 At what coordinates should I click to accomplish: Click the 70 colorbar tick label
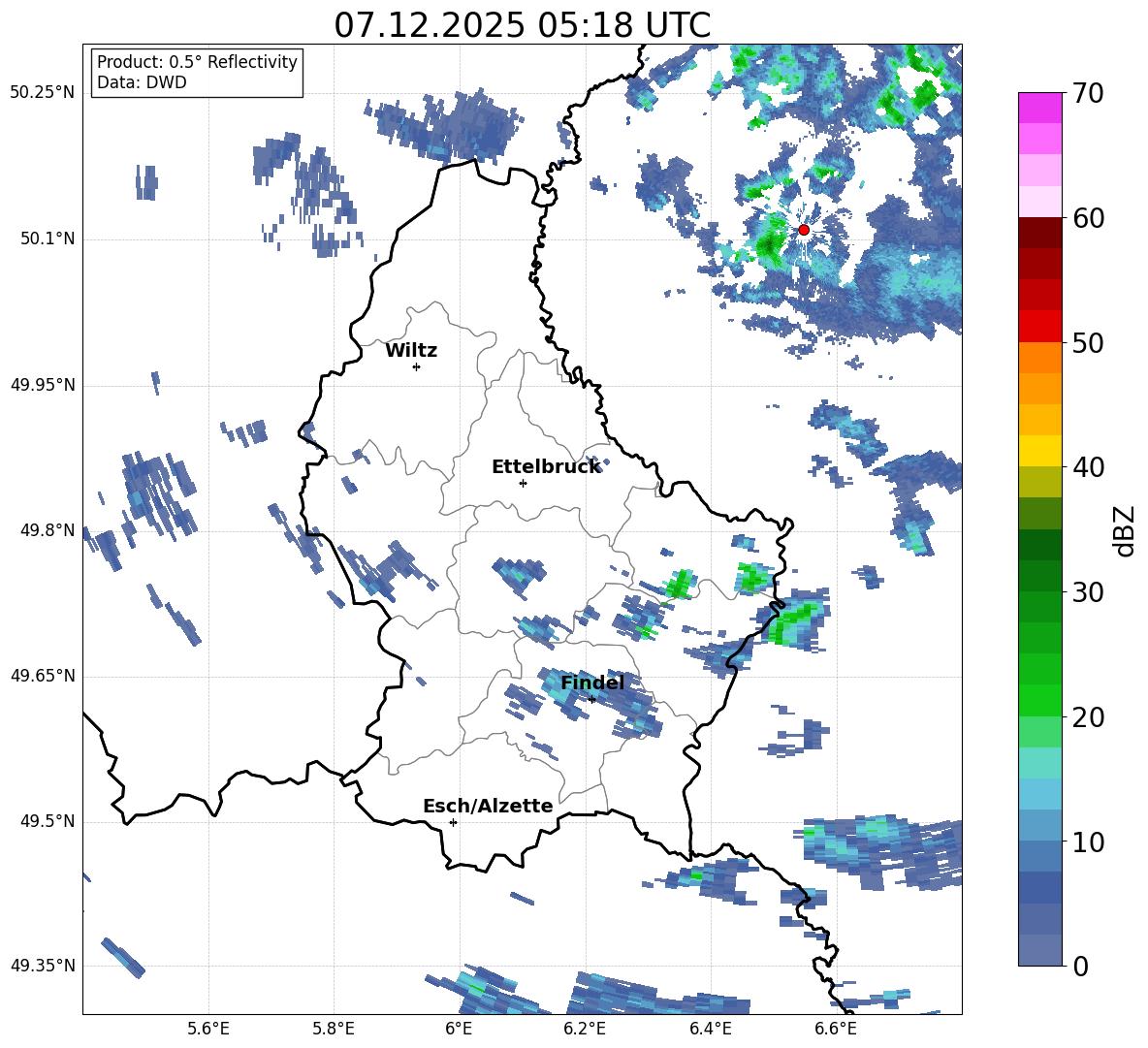coord(1088,94)
